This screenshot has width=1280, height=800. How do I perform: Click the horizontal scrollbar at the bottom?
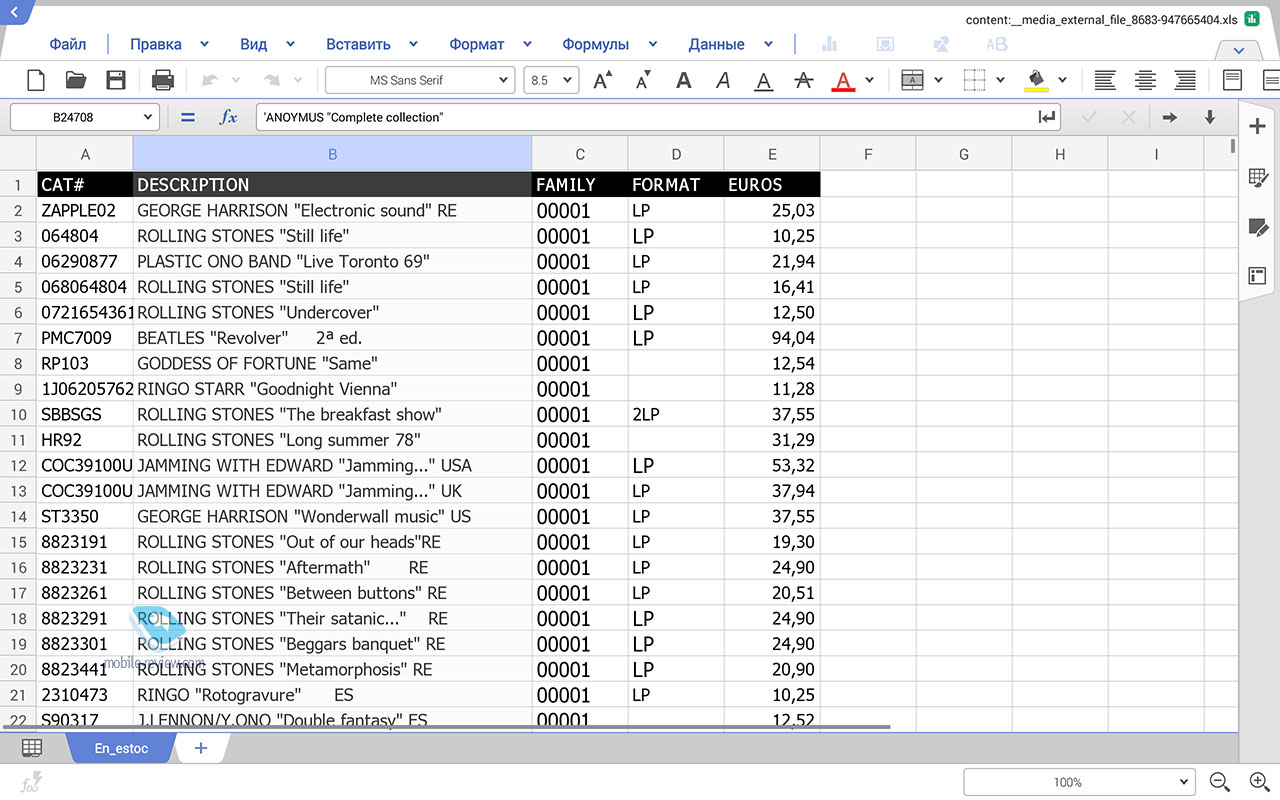click(x=445, y=727)
